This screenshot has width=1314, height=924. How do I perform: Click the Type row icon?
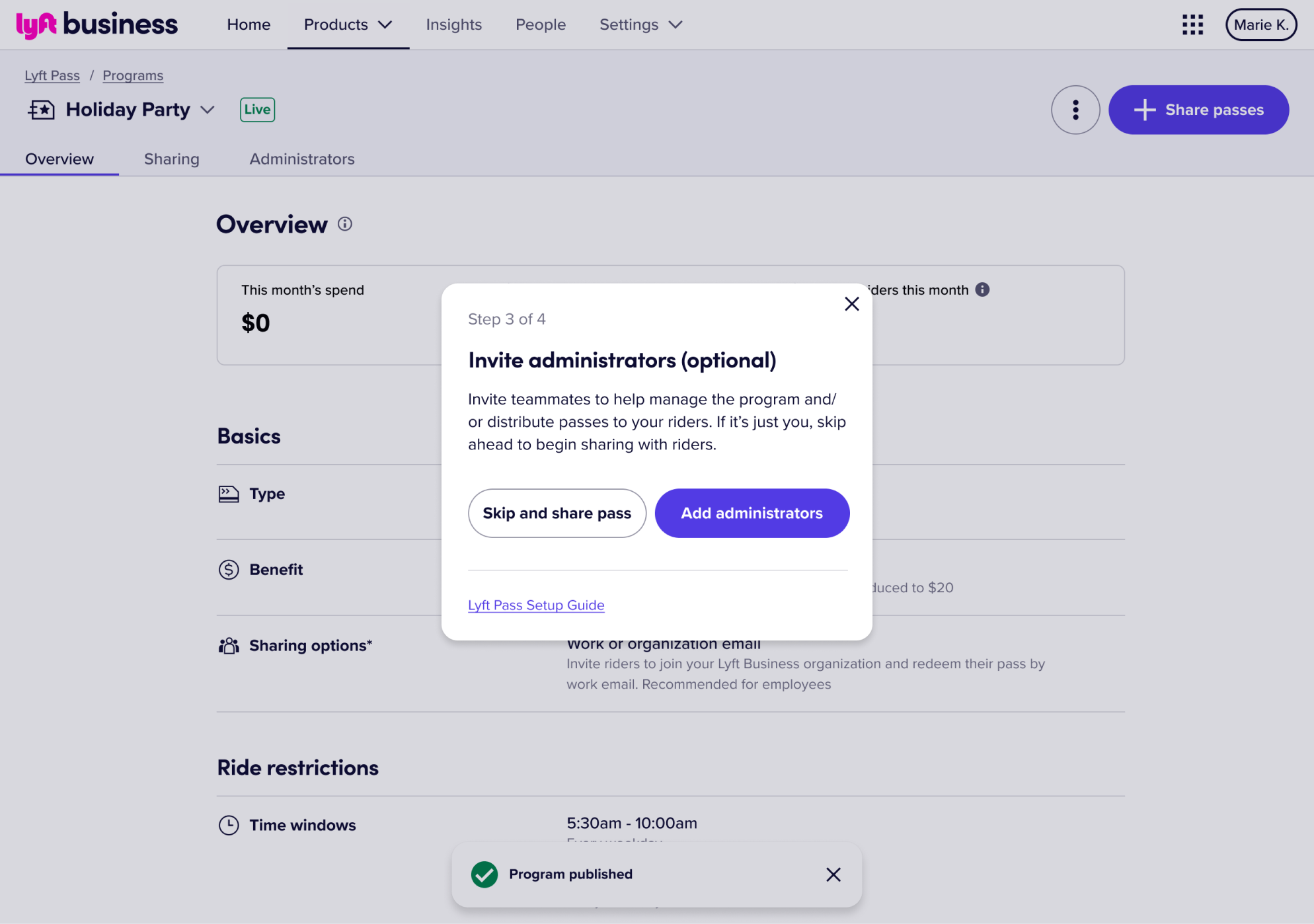pos(229,494)
